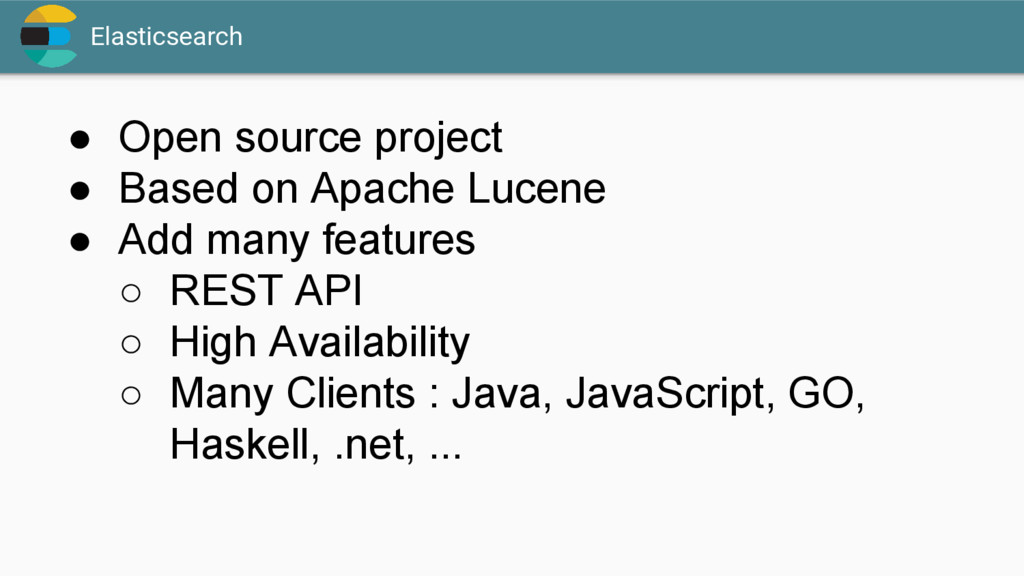Click the Elasticsearch logo icon
This screenshot has width=1024, height=576.
[x=48, y=36]
